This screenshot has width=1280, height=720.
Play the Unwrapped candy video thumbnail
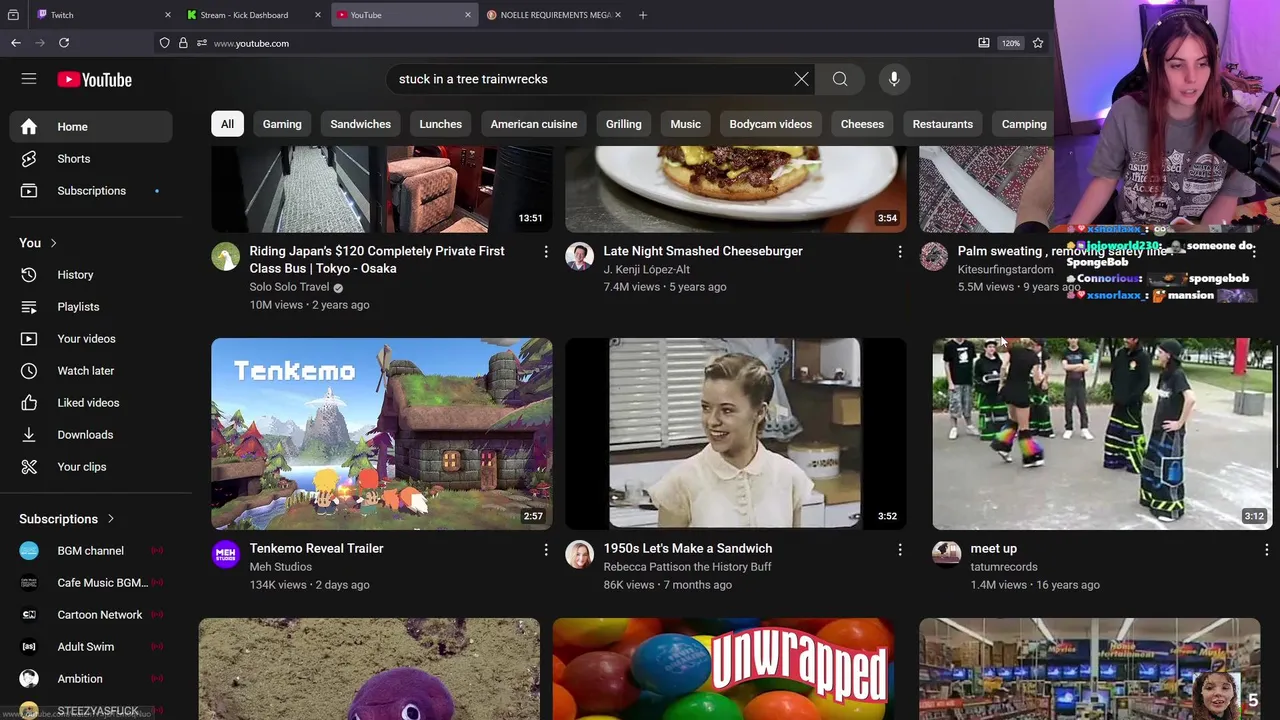(x=723, y=669)
